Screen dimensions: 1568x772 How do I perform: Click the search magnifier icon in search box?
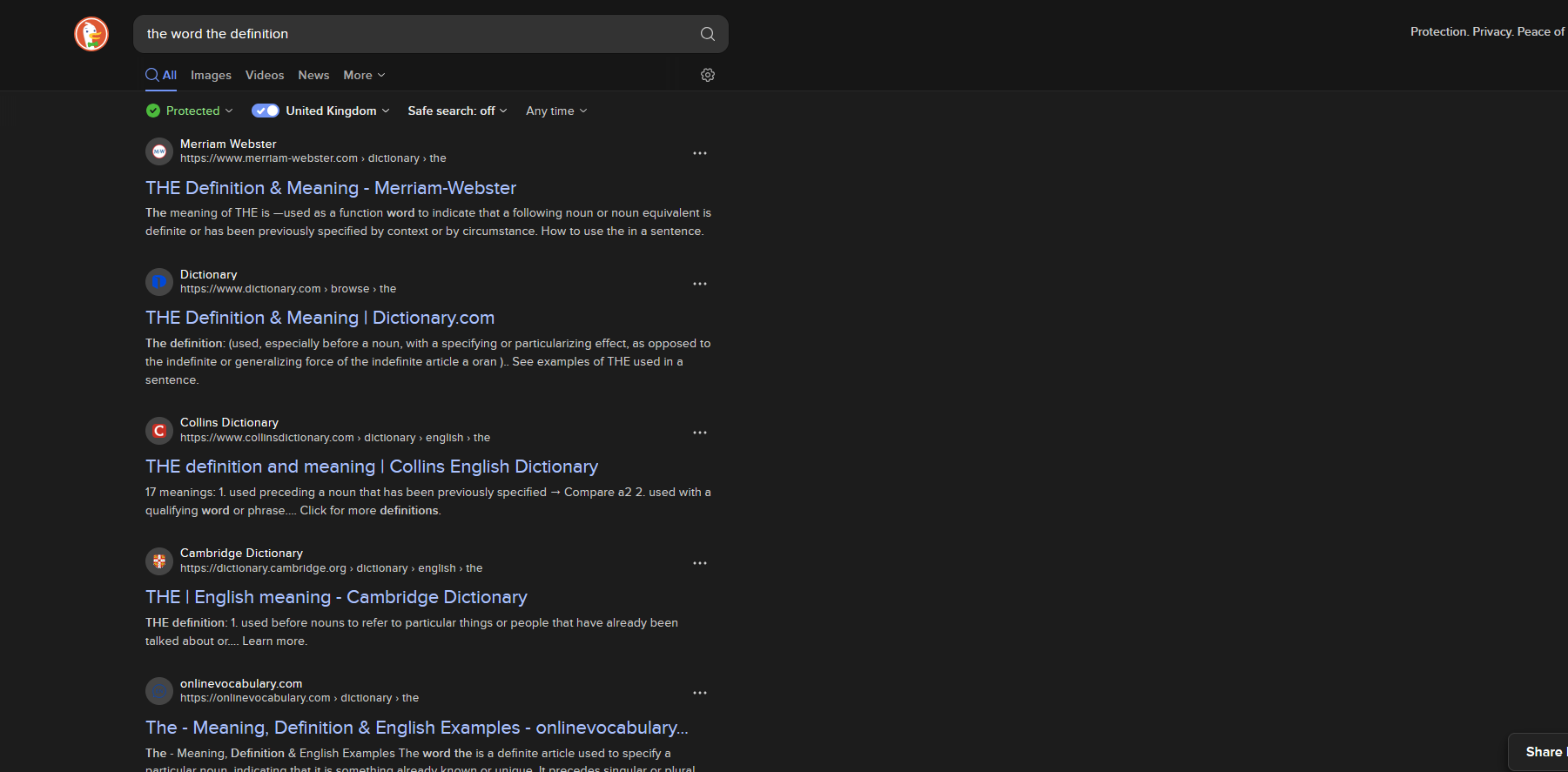[708, 34]
